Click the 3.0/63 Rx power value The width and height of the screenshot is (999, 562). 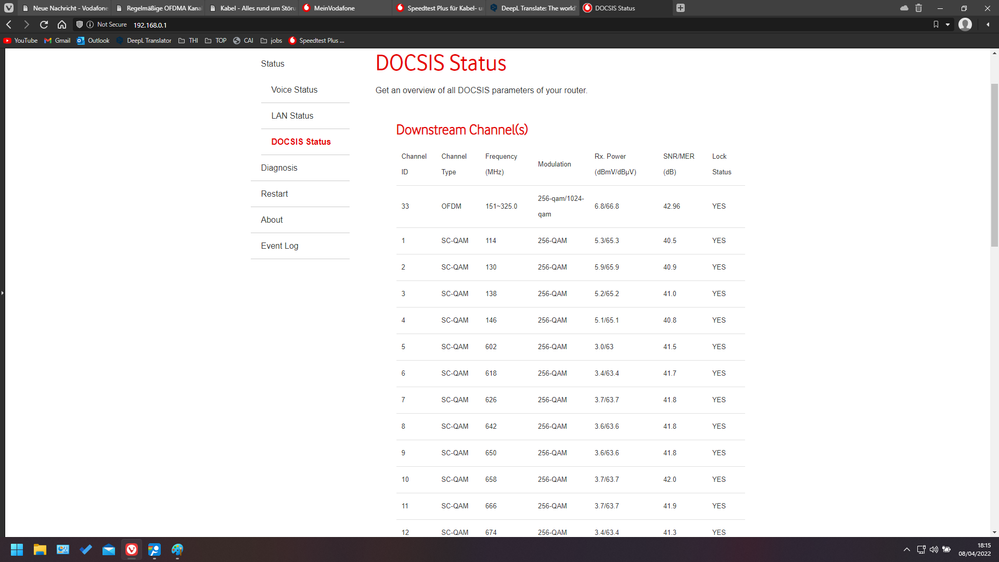coord(603,347)
